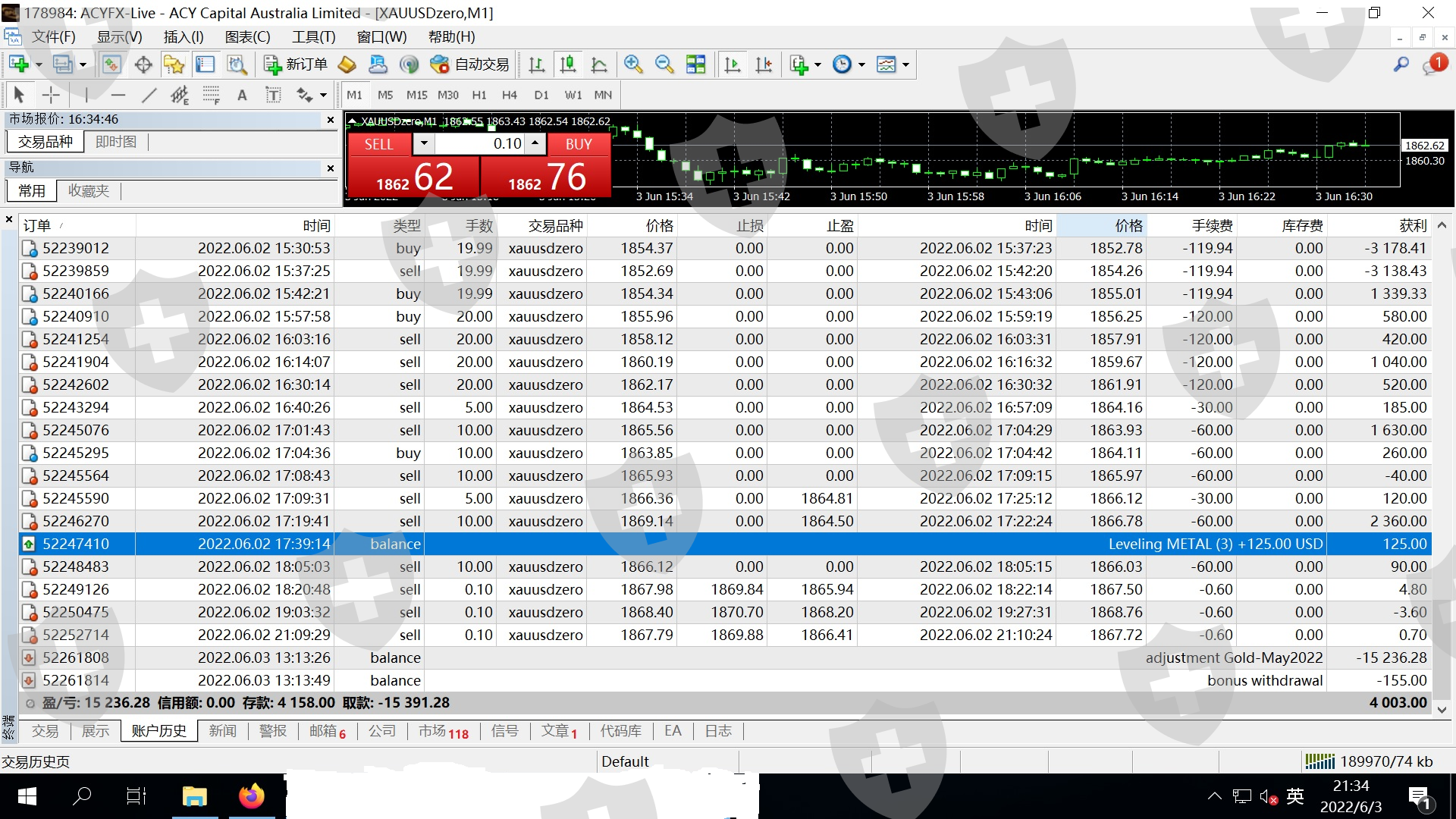Screen dimensions: 1456x819
Task: Expand the chart templates dropdown arrow
Action: point(905,65)
